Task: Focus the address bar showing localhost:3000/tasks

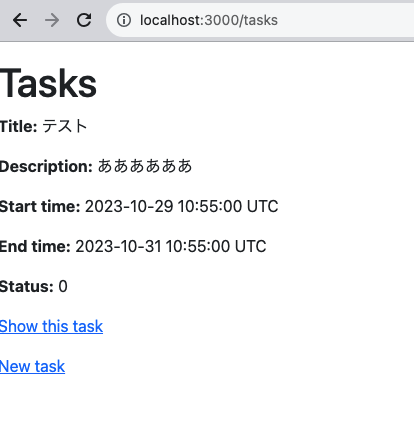Action: pos(260,20)
